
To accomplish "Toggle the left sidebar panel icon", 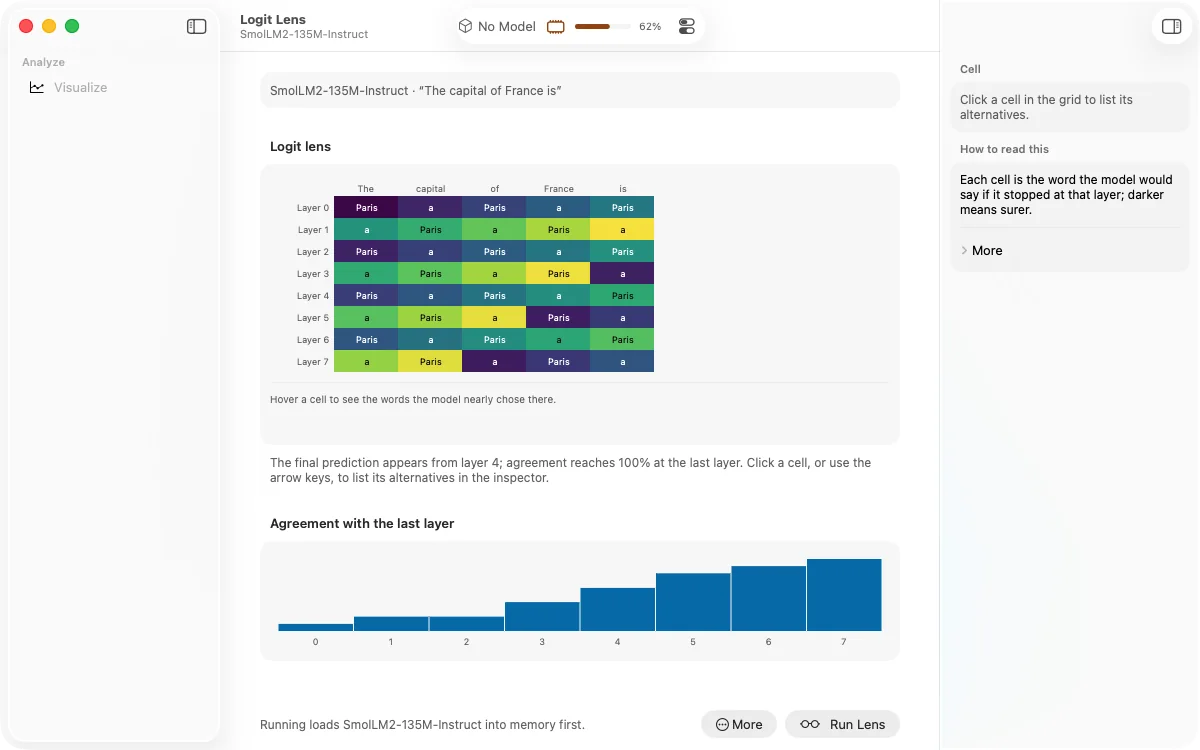I will [197, 27].
